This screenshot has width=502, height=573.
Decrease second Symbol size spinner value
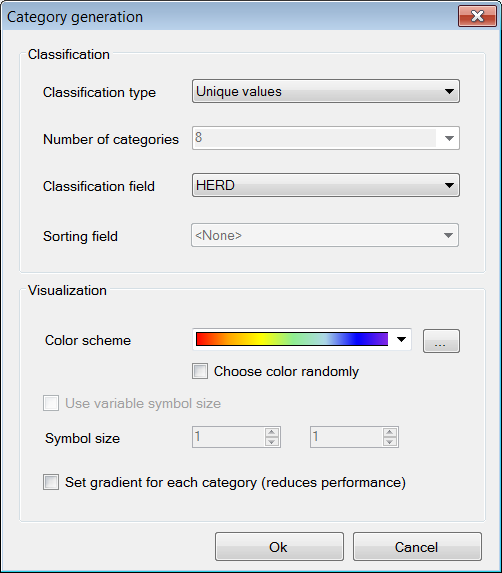(x=389, y=441)
